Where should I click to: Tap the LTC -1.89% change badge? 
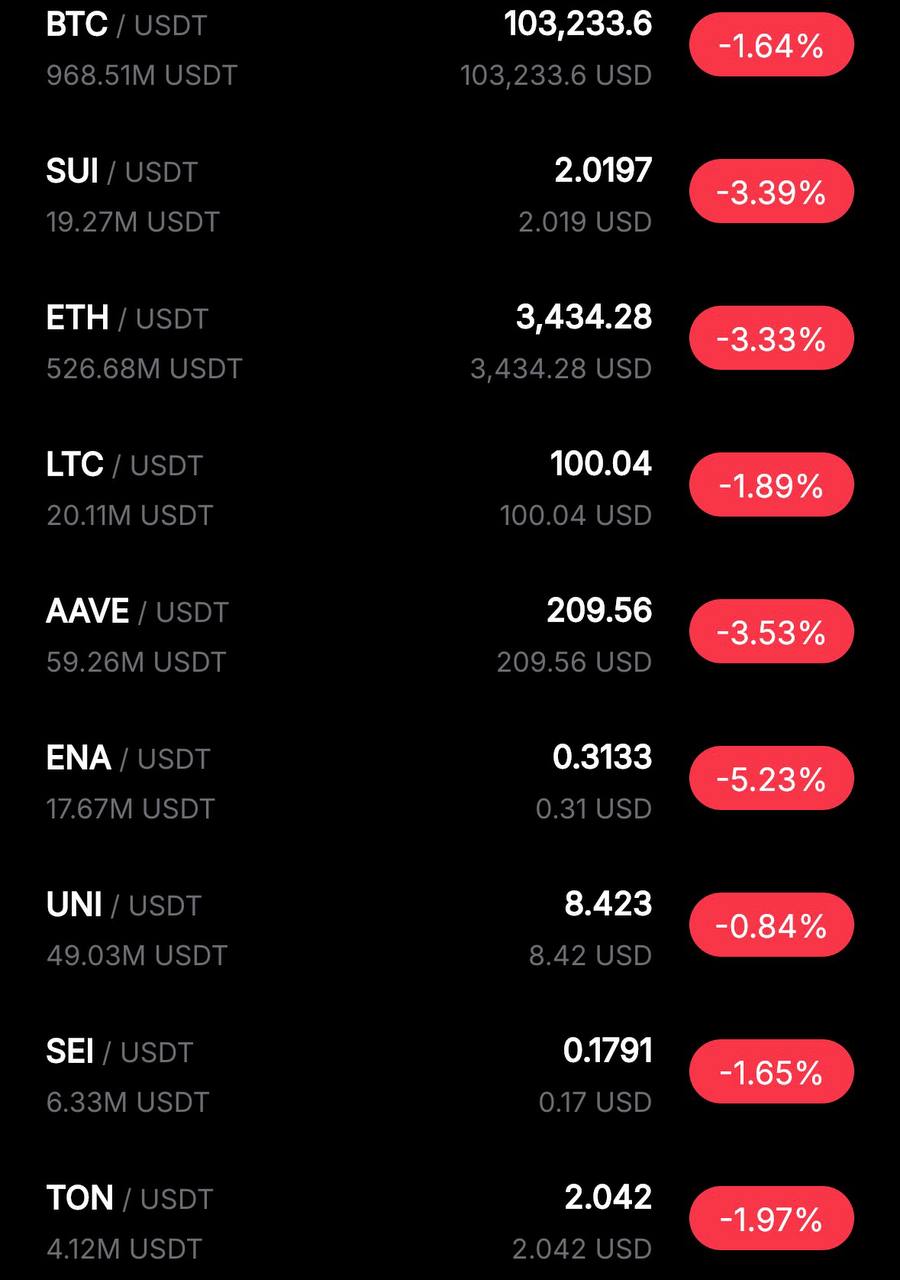pos(771,485)
